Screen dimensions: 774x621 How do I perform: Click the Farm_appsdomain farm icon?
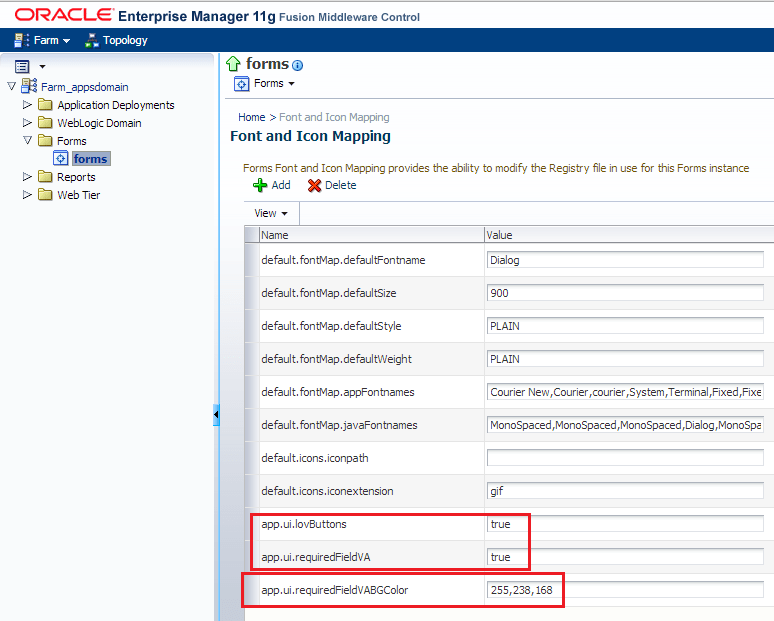point(29,86)
